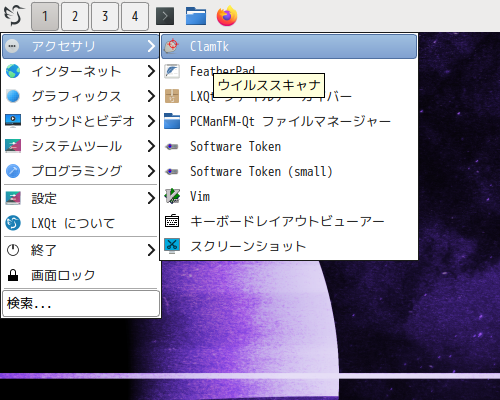Expand the 設定 submenu arrow
The width and height of the screenshot is (500, 400).
point(151,198)
